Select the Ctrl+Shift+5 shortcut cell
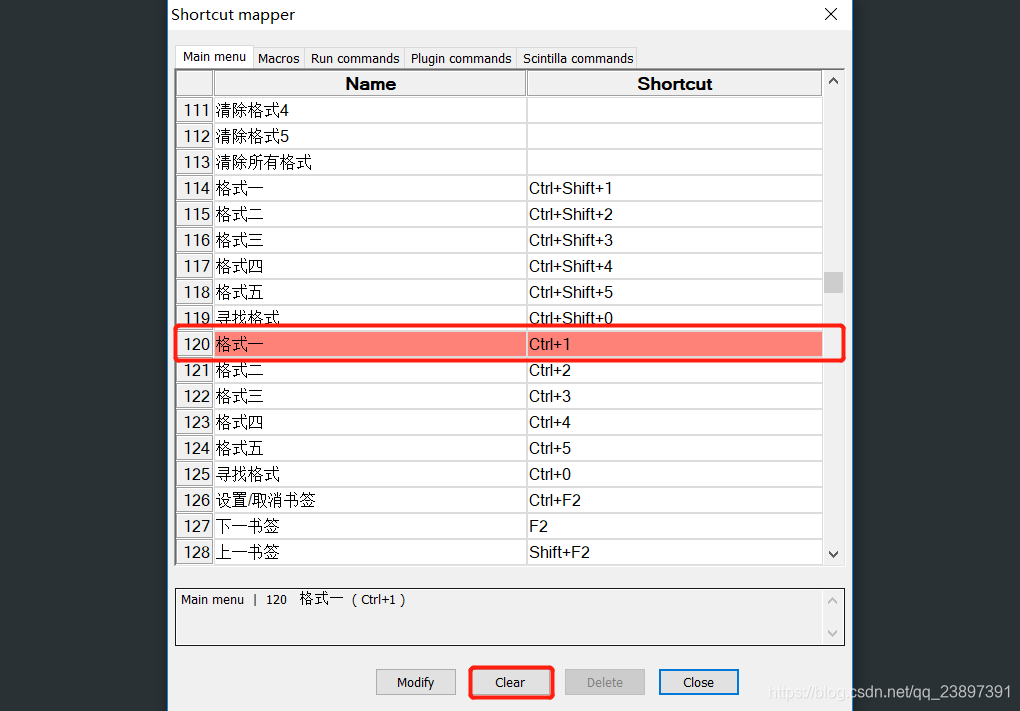1020x711 pixels. click(x=675, y=293)
